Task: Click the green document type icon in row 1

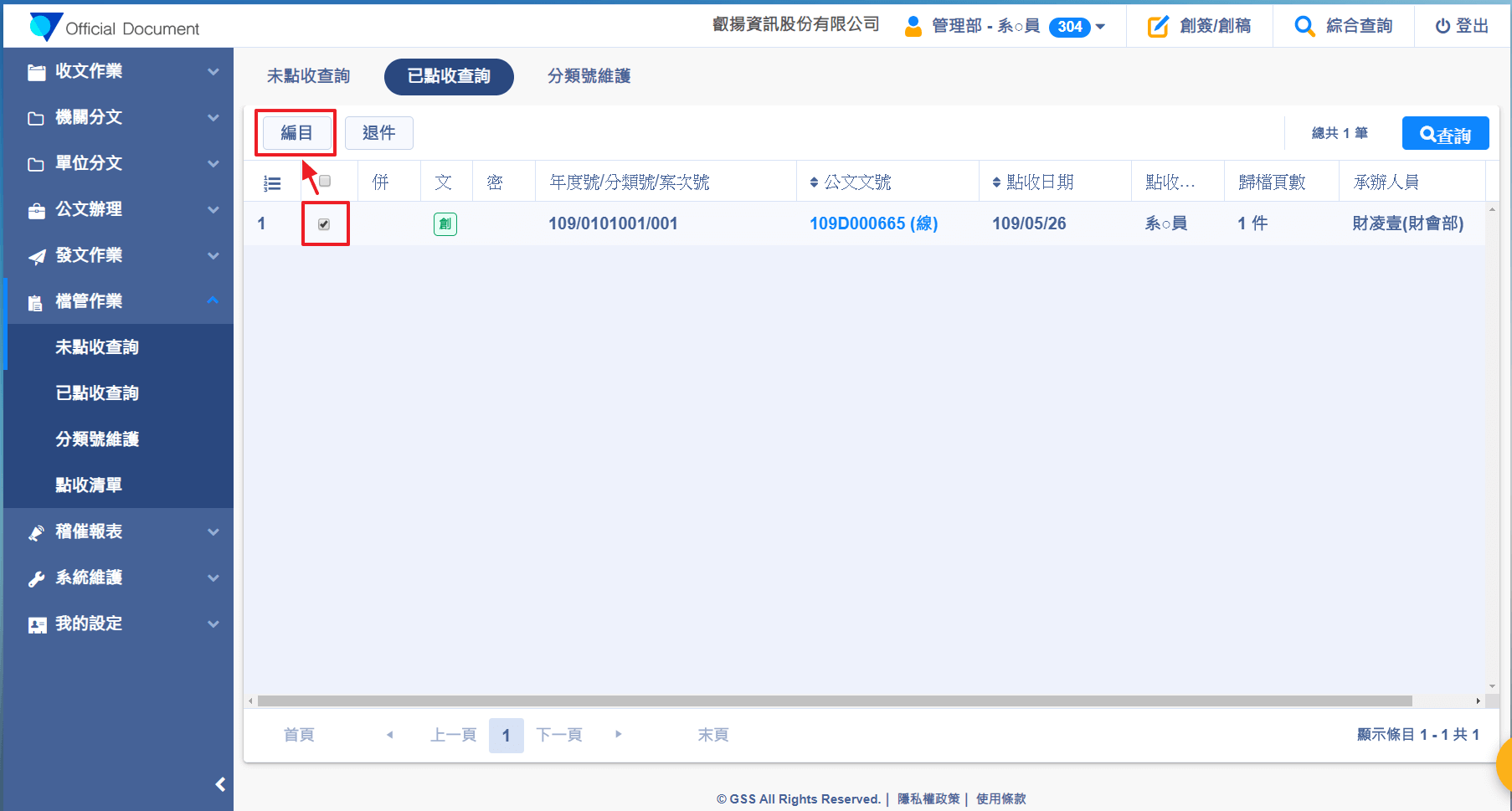Action: click(x=445, y=224)
